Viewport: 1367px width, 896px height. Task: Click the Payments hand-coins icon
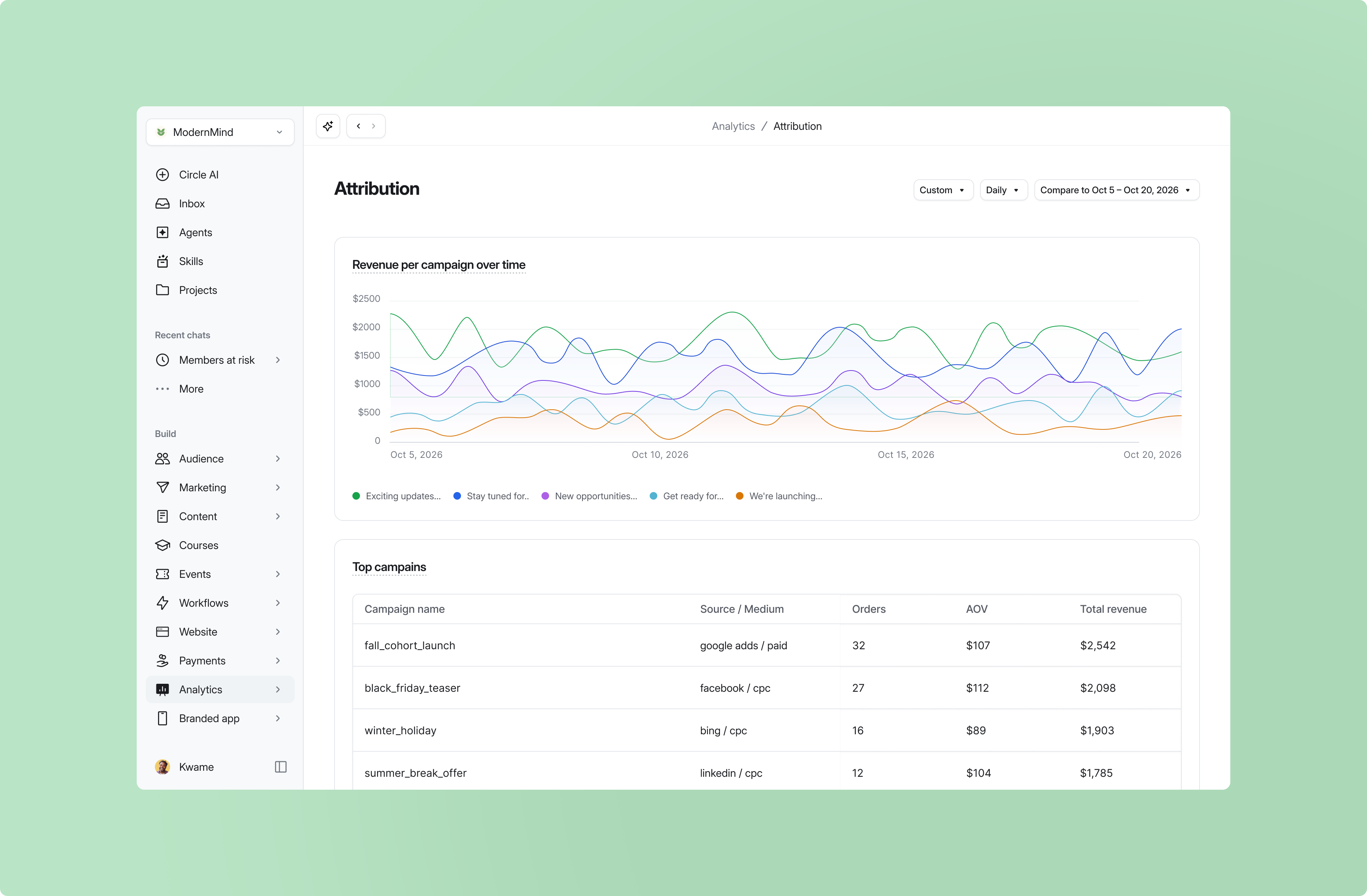(x=163, y=661)
